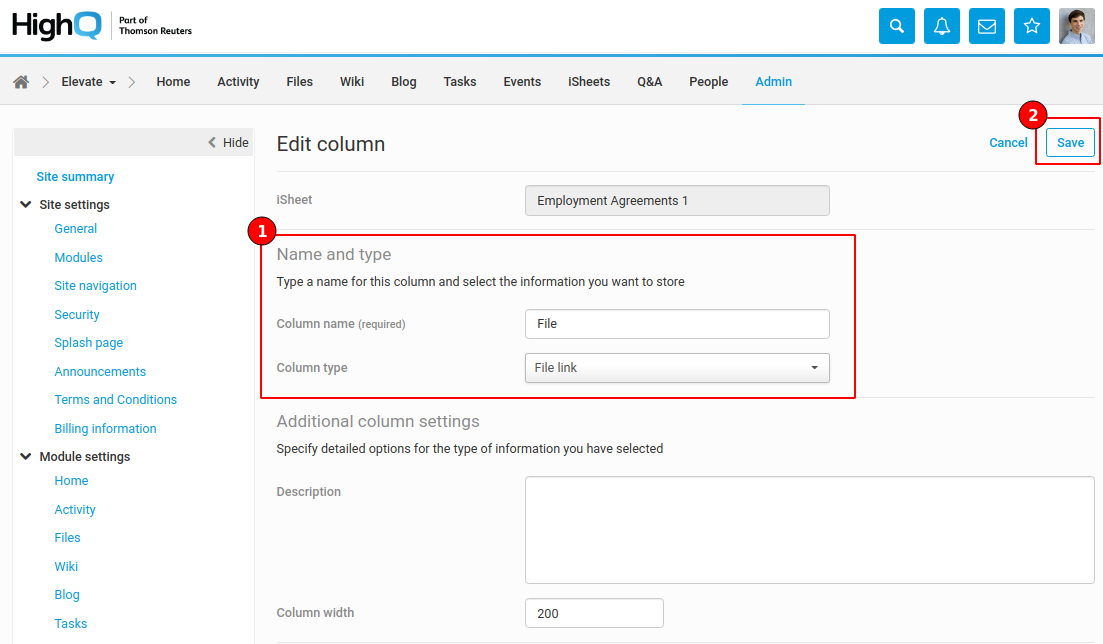Open the messages envelope icon

pyautogui.click(x=986, y=26)
